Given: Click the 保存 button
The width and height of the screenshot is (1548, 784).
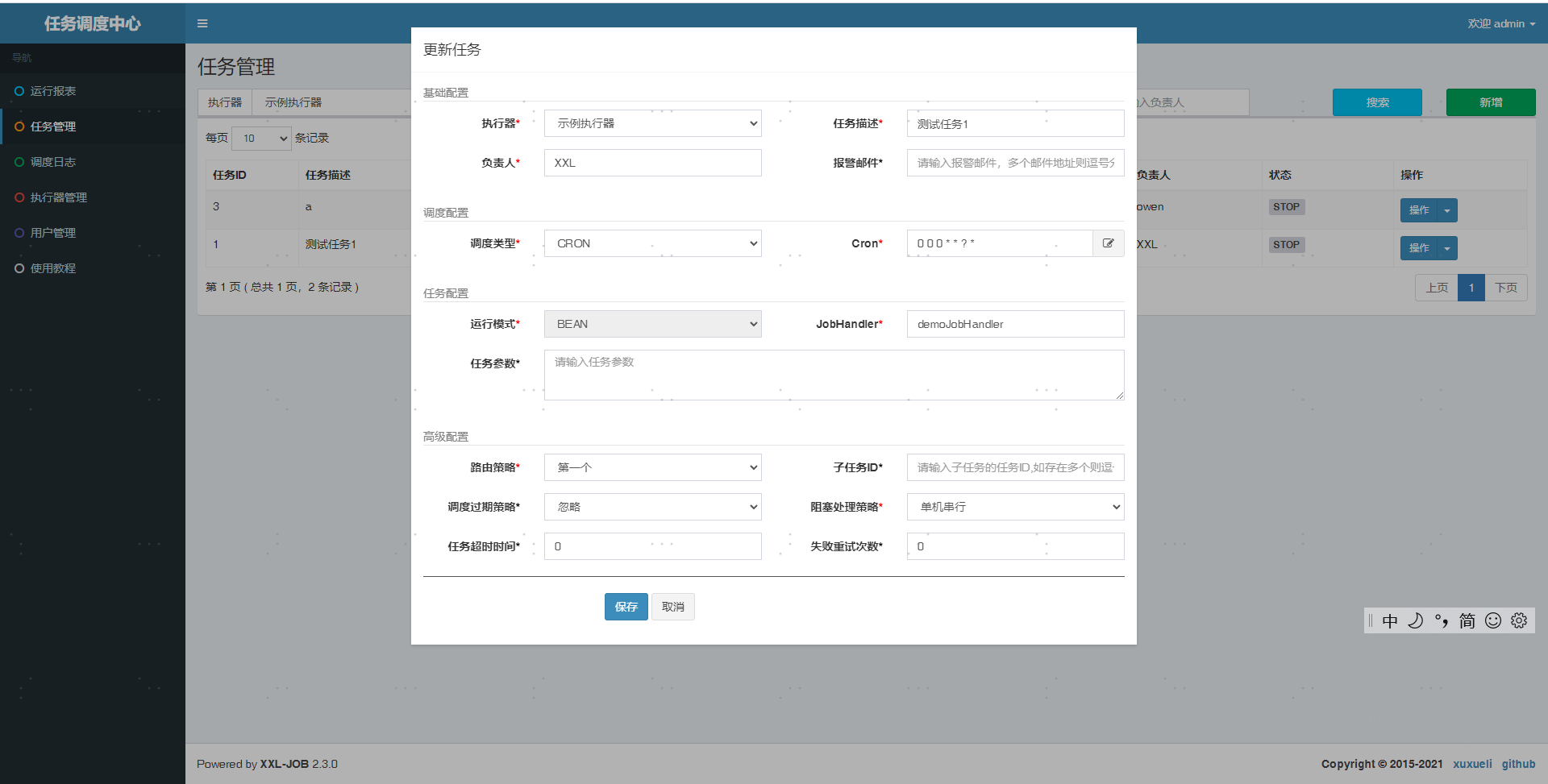Looking at the screenshot, I should pos(626,607).
